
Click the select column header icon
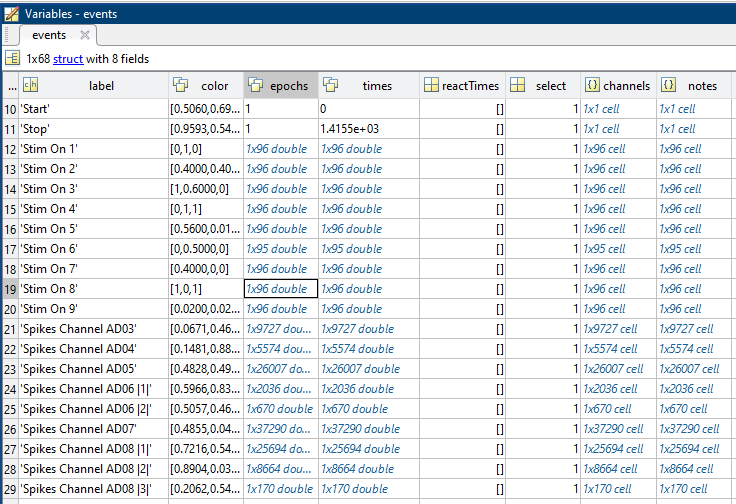click(518, 86)
